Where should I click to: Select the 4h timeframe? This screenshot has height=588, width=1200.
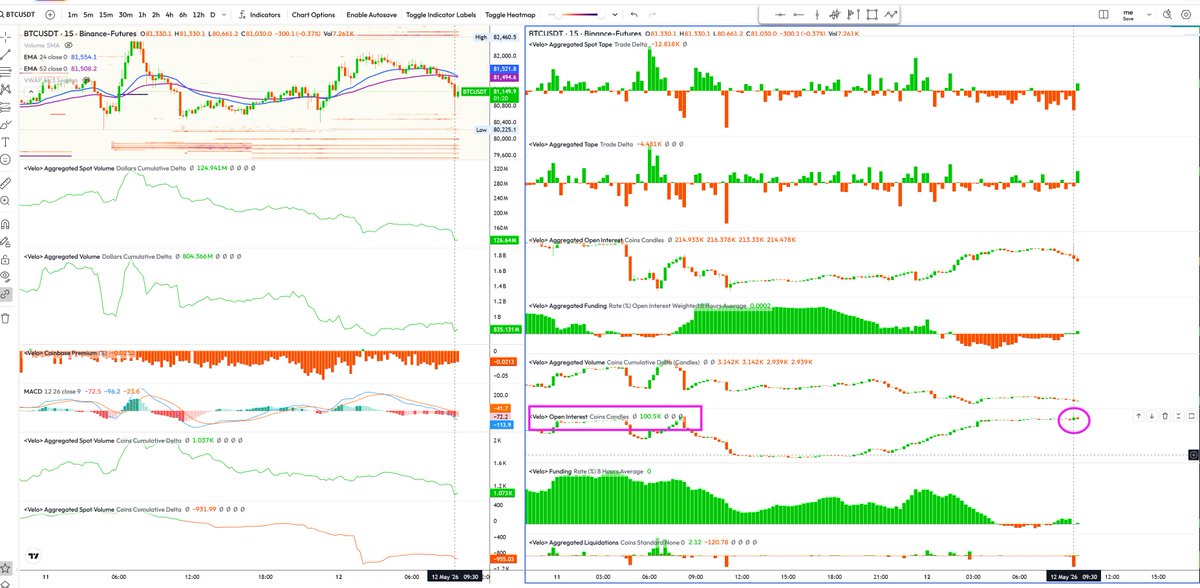(x=169, y=15)
